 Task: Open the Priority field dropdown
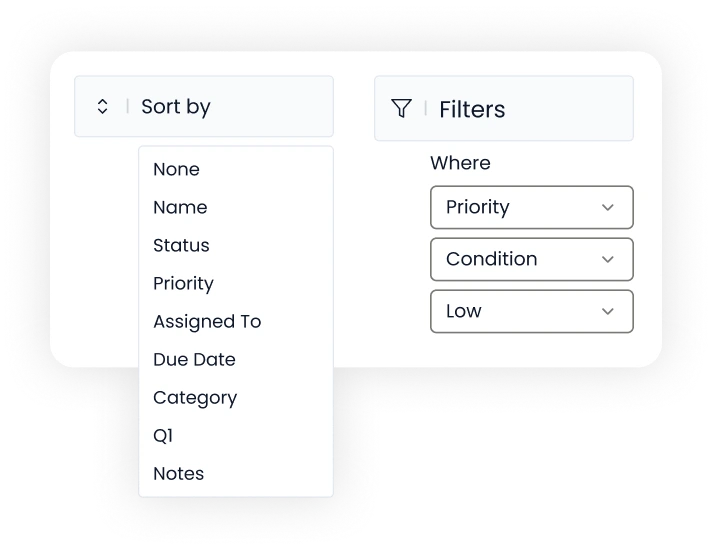[x=532, y=207]
